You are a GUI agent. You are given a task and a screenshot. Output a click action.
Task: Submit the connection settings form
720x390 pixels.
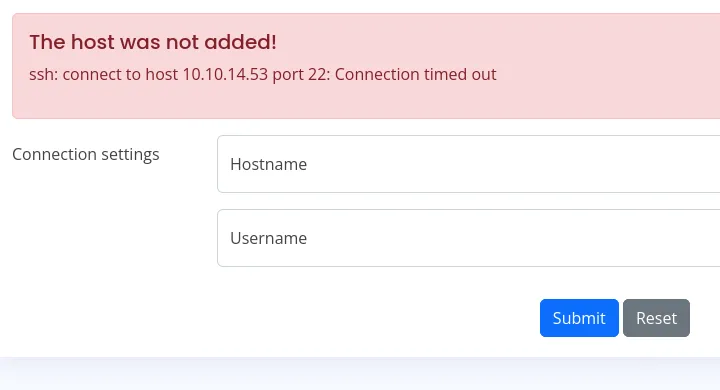pyautogui.click(x=579, y=318)
